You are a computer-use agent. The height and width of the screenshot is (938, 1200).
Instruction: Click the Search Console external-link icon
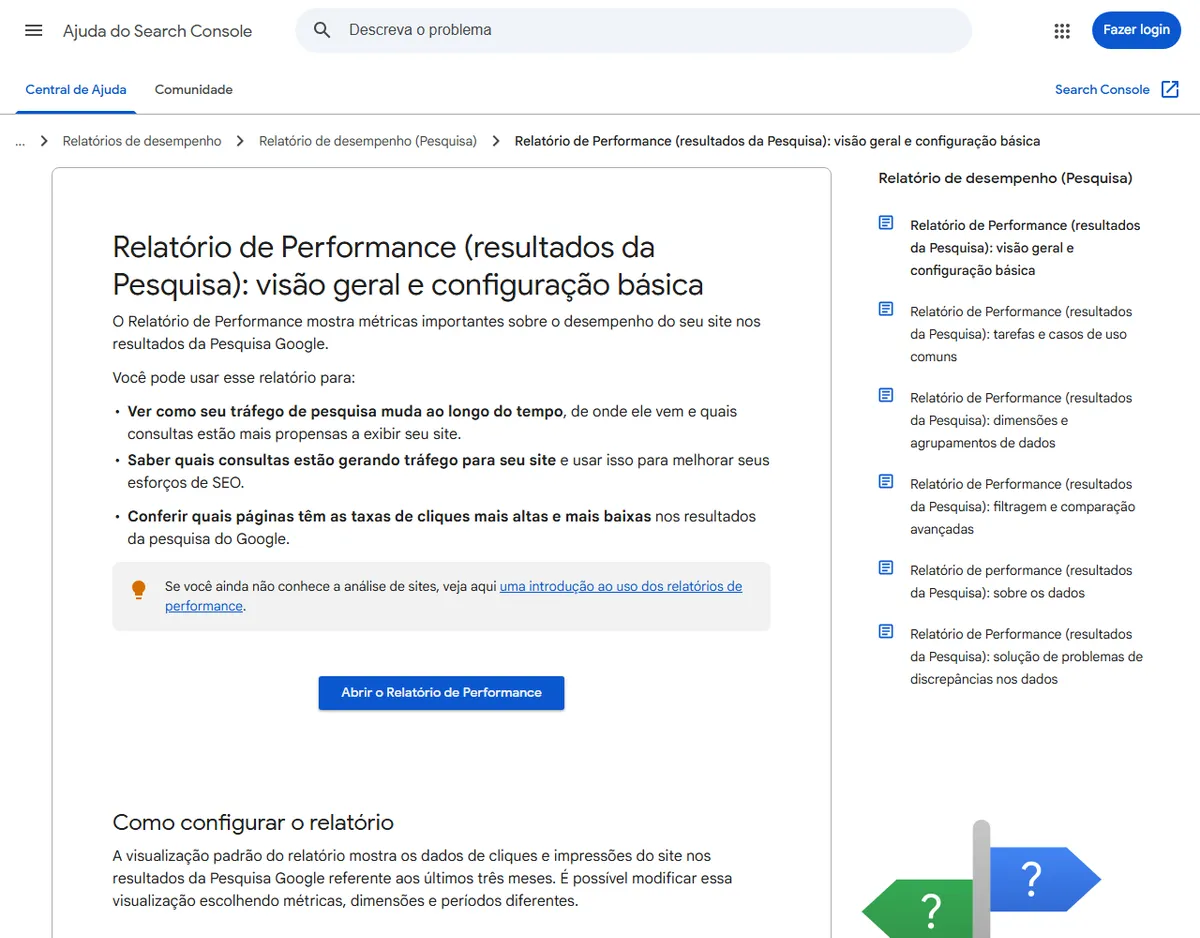click(1170, 89)
